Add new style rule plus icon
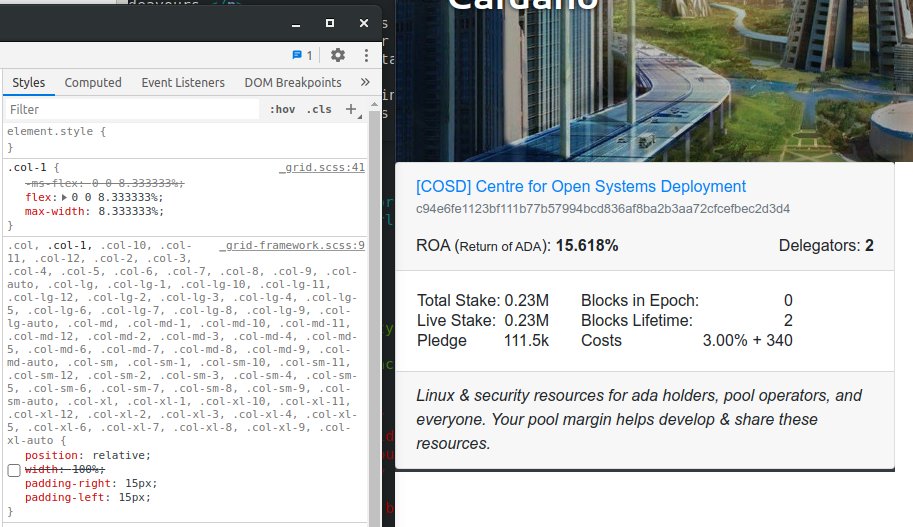Viewport: 913px width, 527px height. coord(351,109)
